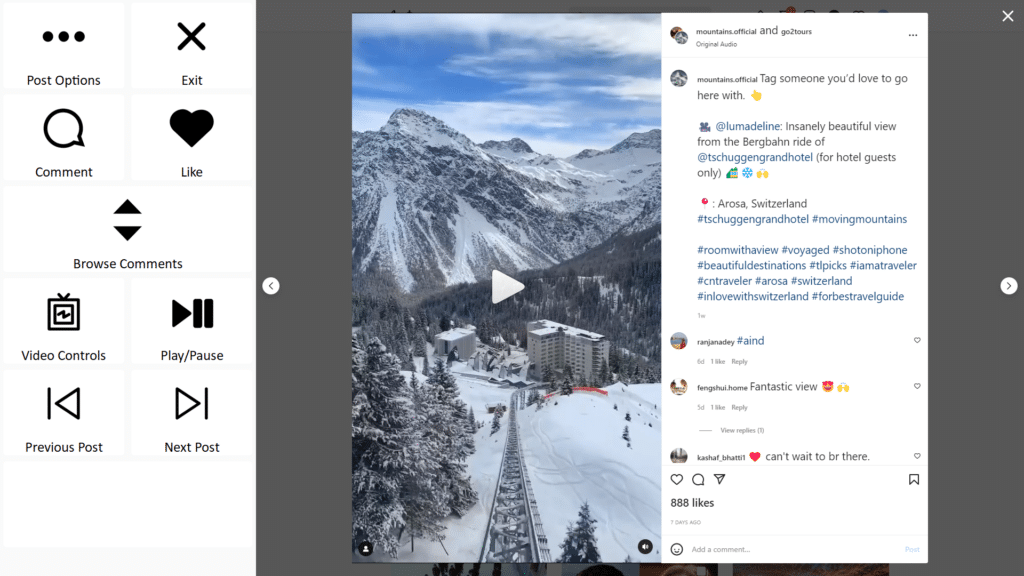The height and width of the screenshot is (576, 1024).
Task: Toggle the video mute speaker icon
Action: pos(645,547)
